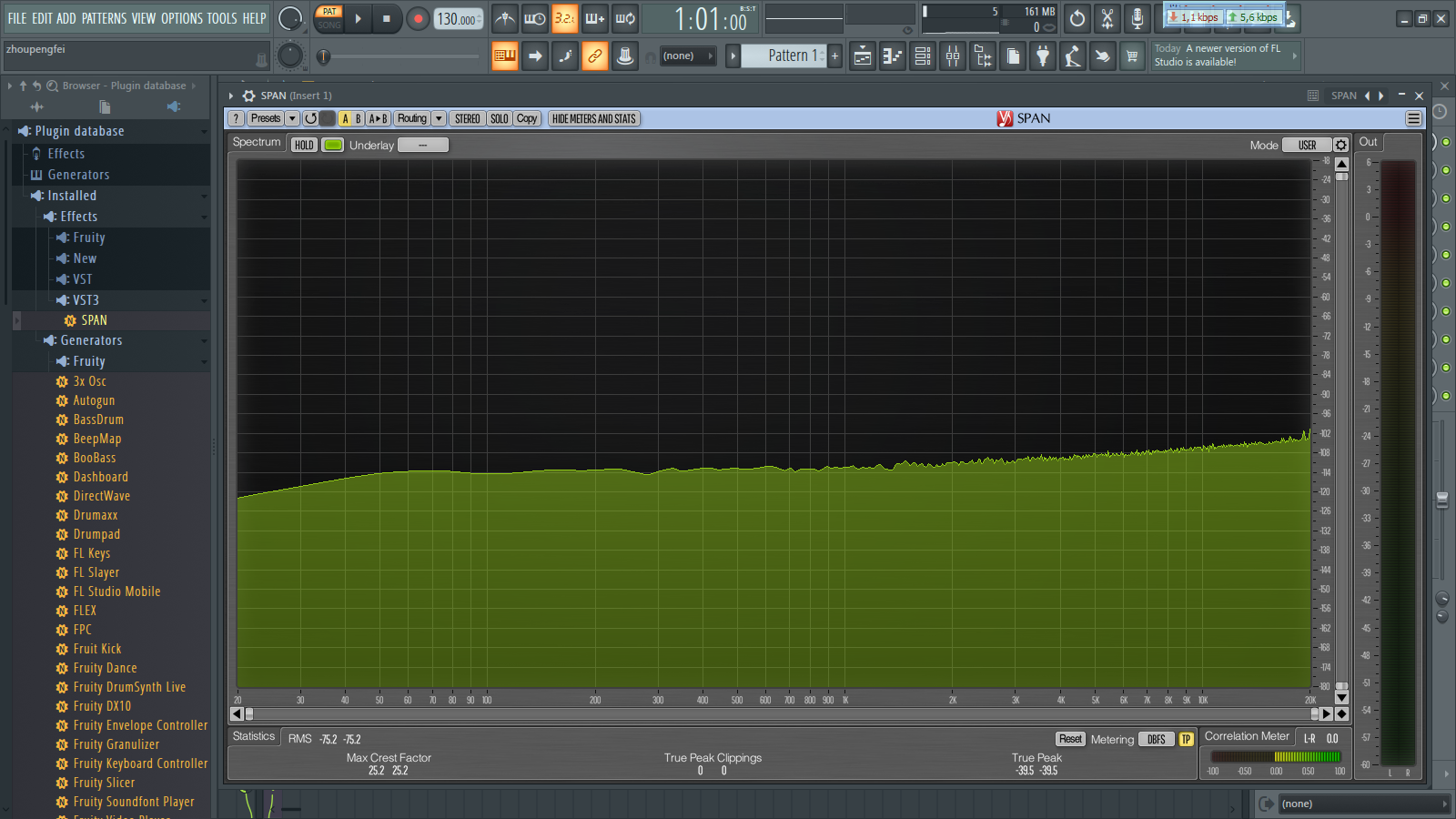This screenshot has width=1456, height=819.
Task: Open the content shopping cart icon
Action: 1132,56
